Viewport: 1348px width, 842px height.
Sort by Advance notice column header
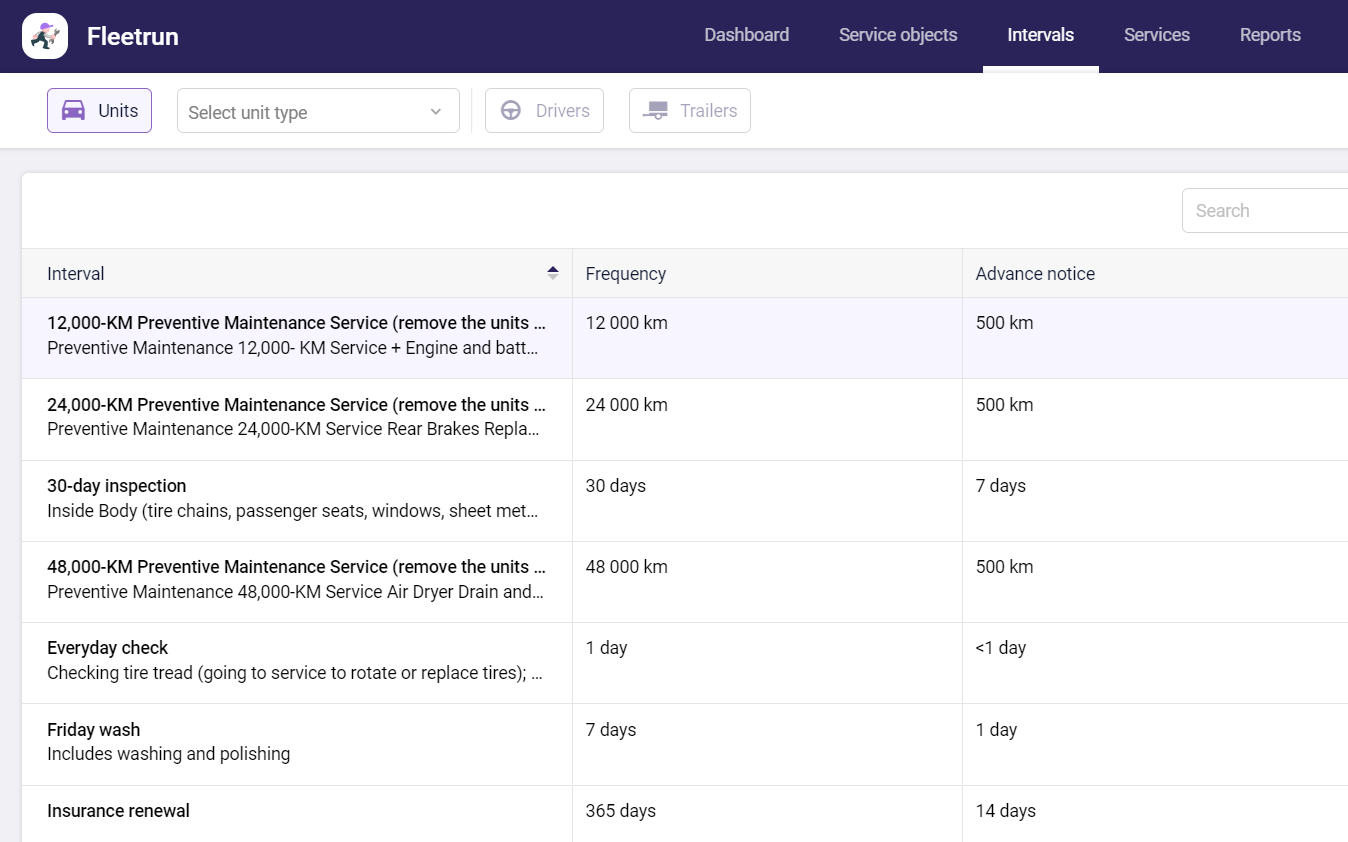[1035, 274]
